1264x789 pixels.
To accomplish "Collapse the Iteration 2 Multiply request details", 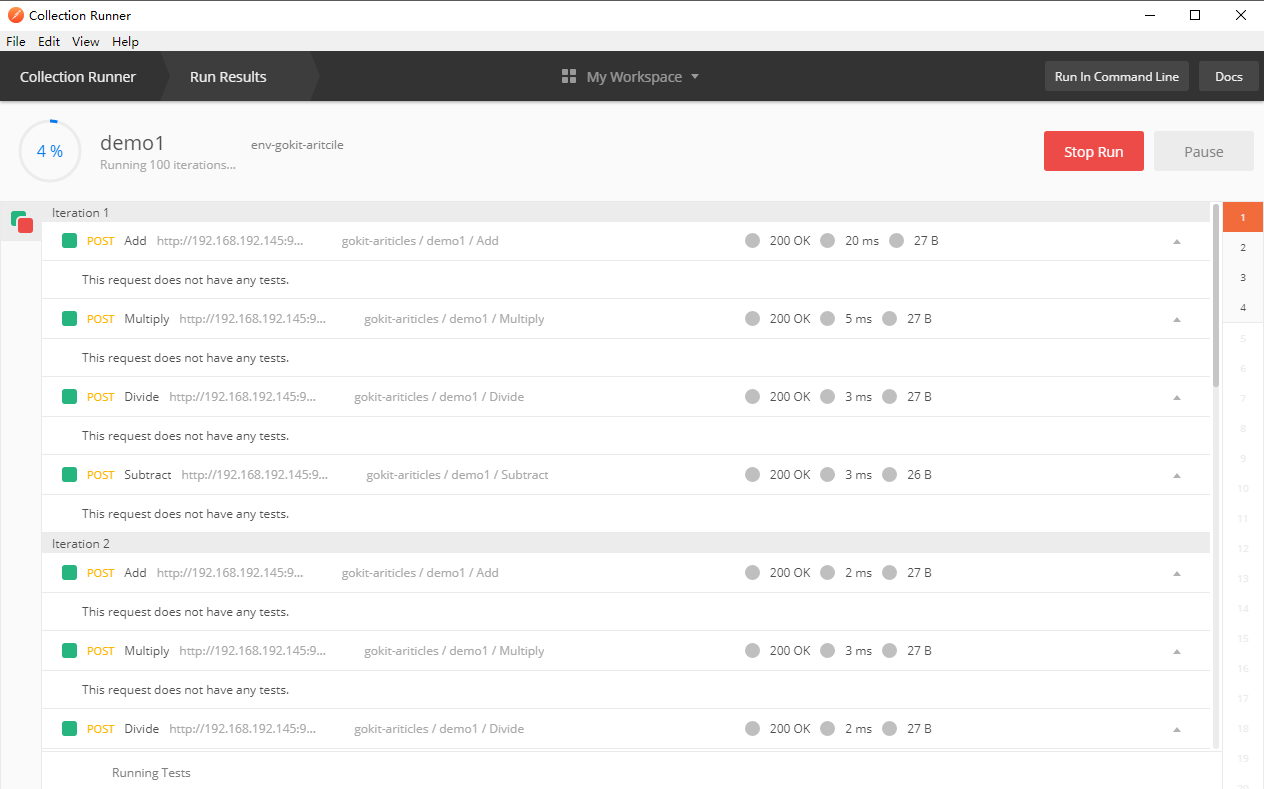I will (1177, 651).
